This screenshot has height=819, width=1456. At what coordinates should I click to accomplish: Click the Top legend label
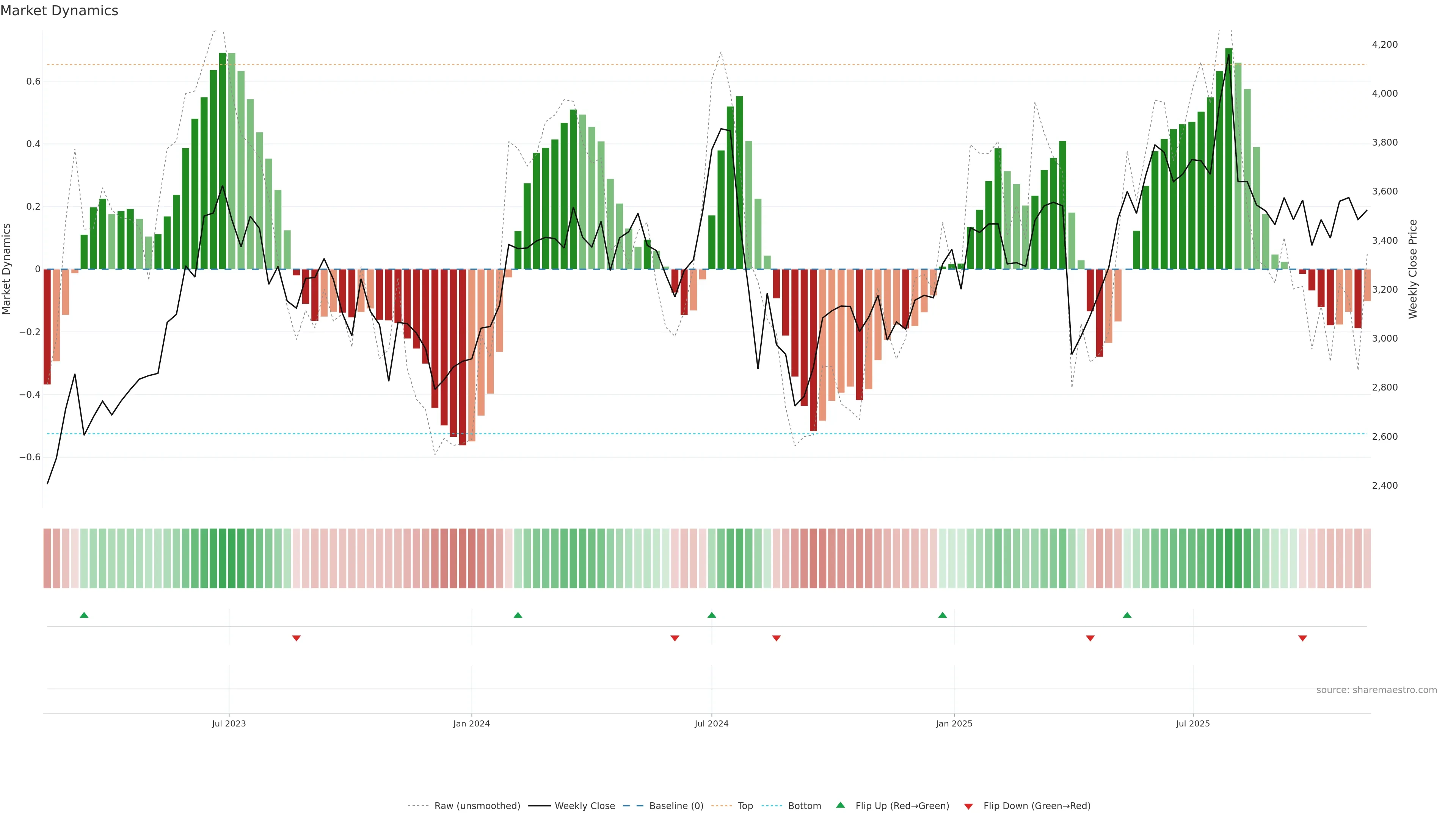coord(745,806)
